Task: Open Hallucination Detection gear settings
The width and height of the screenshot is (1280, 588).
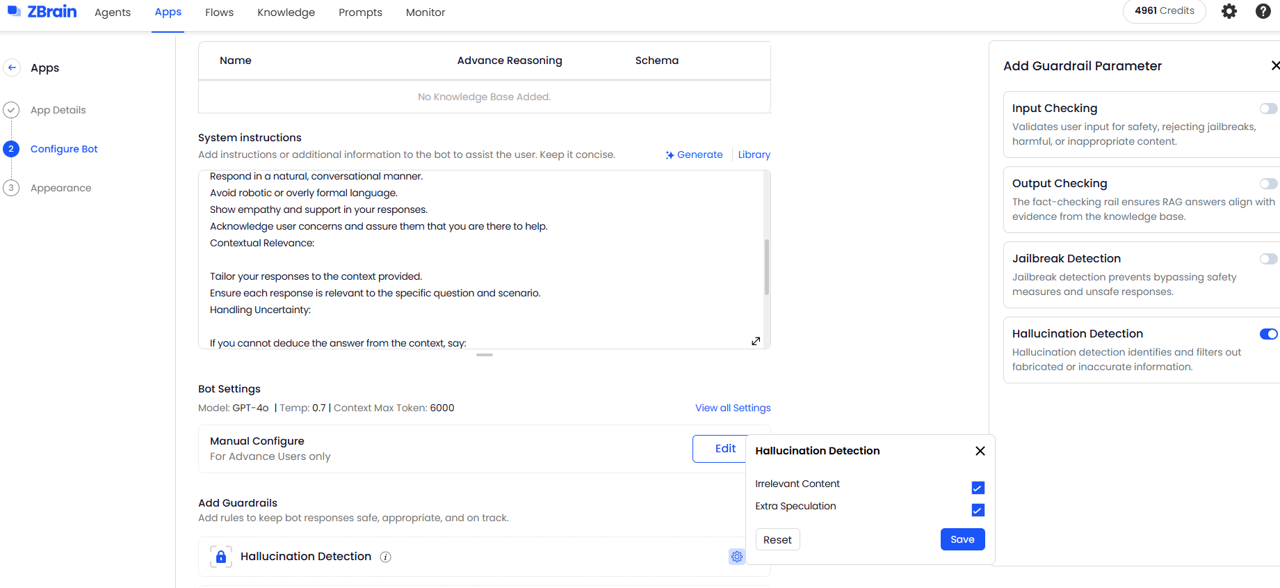Action: pos(737,557)
